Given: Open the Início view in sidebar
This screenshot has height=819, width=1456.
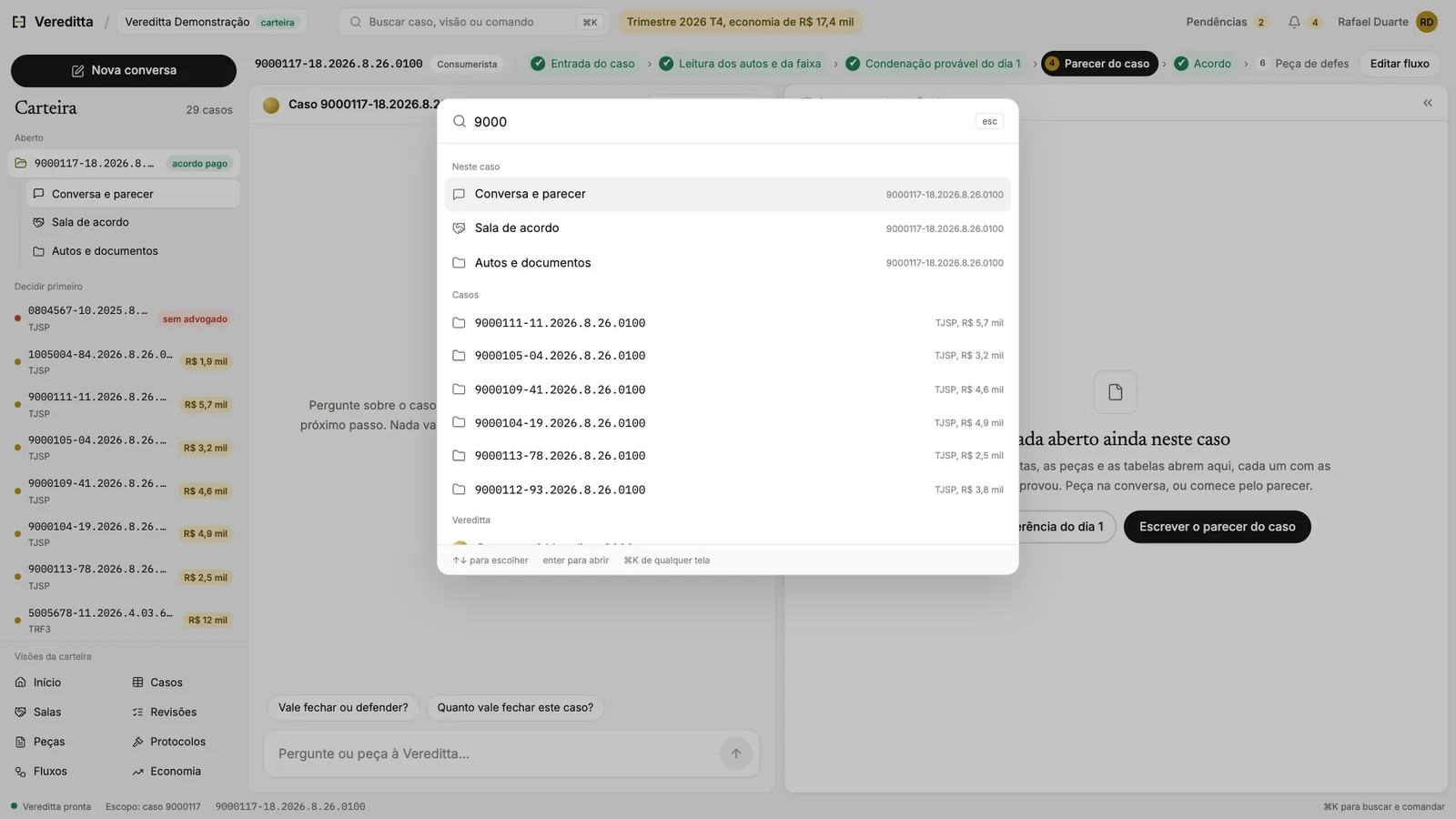Looking at the screenshot, I should coord(38,682).
